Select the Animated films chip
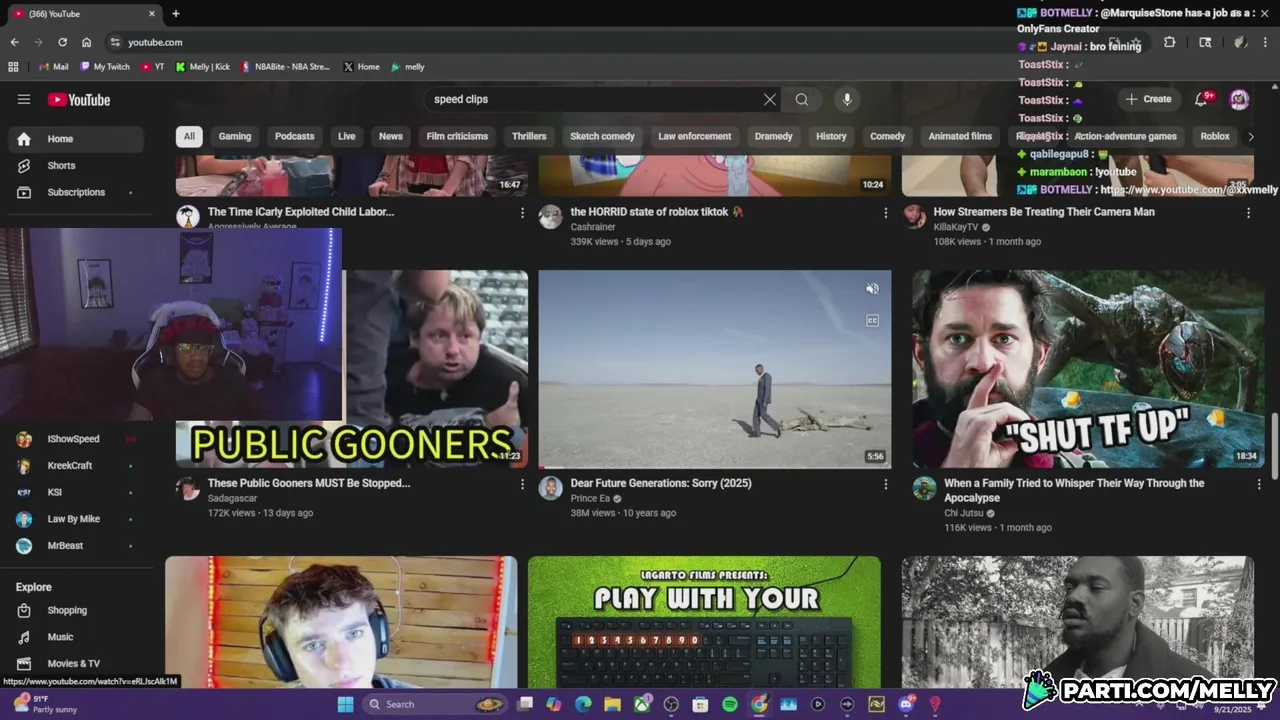This screenshot has width=1280, height=720. tap(960, 136)
